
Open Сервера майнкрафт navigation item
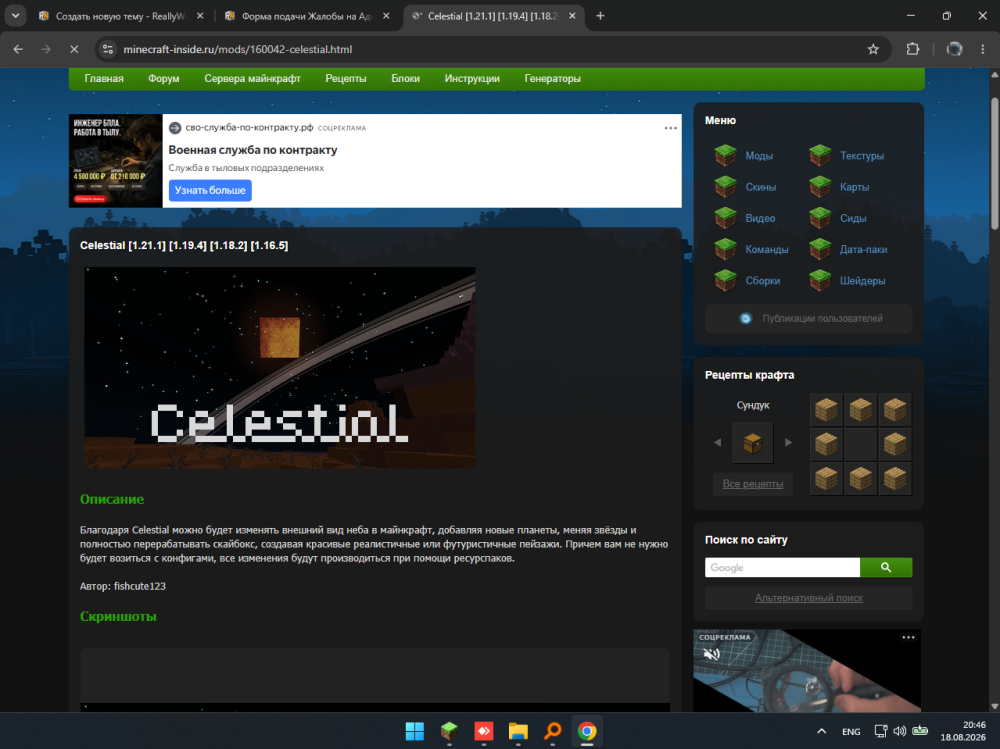point(253,78)
